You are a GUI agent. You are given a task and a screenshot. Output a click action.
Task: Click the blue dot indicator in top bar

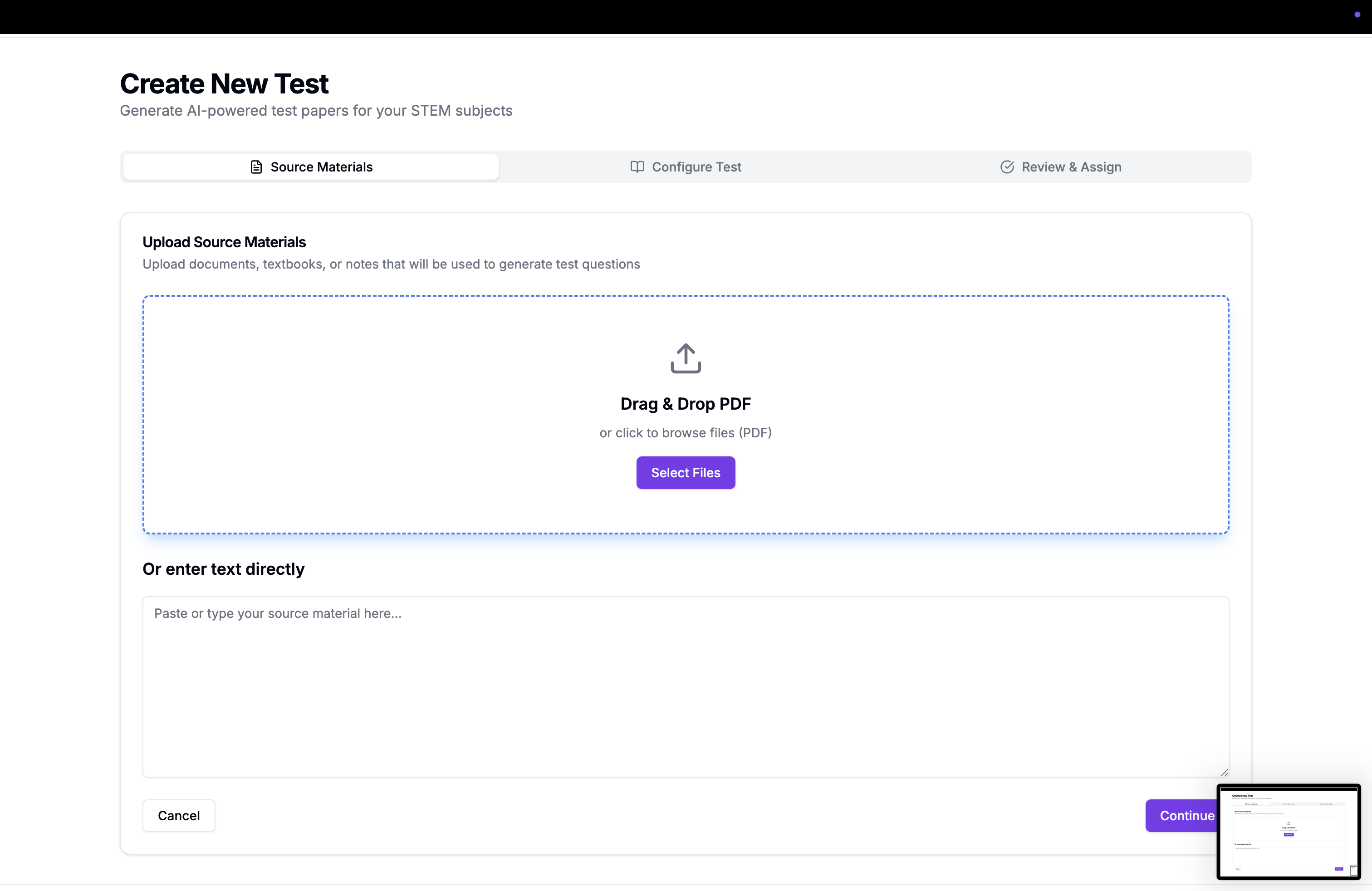point(1357,15)
